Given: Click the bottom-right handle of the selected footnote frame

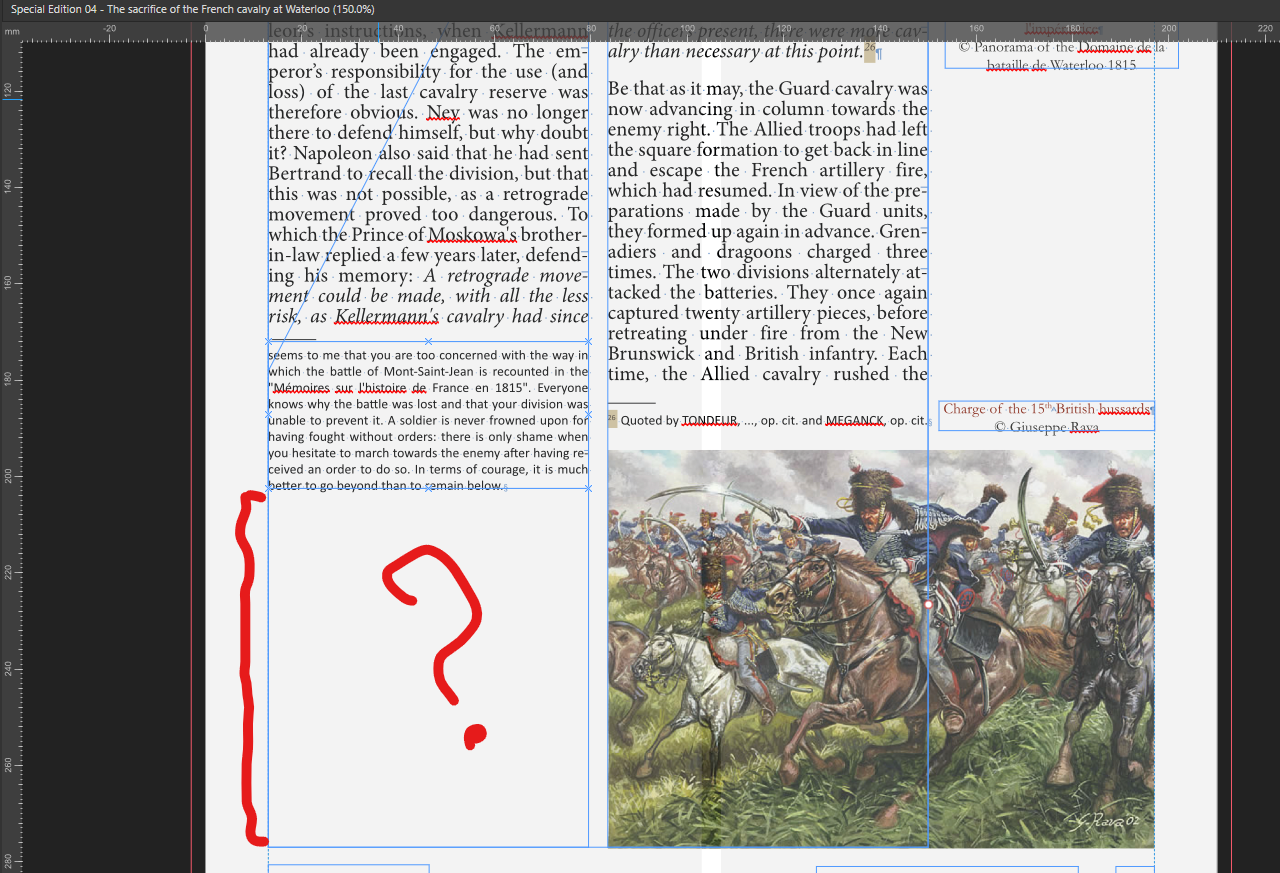Looking at the screenshot, I should pos(588,488).
